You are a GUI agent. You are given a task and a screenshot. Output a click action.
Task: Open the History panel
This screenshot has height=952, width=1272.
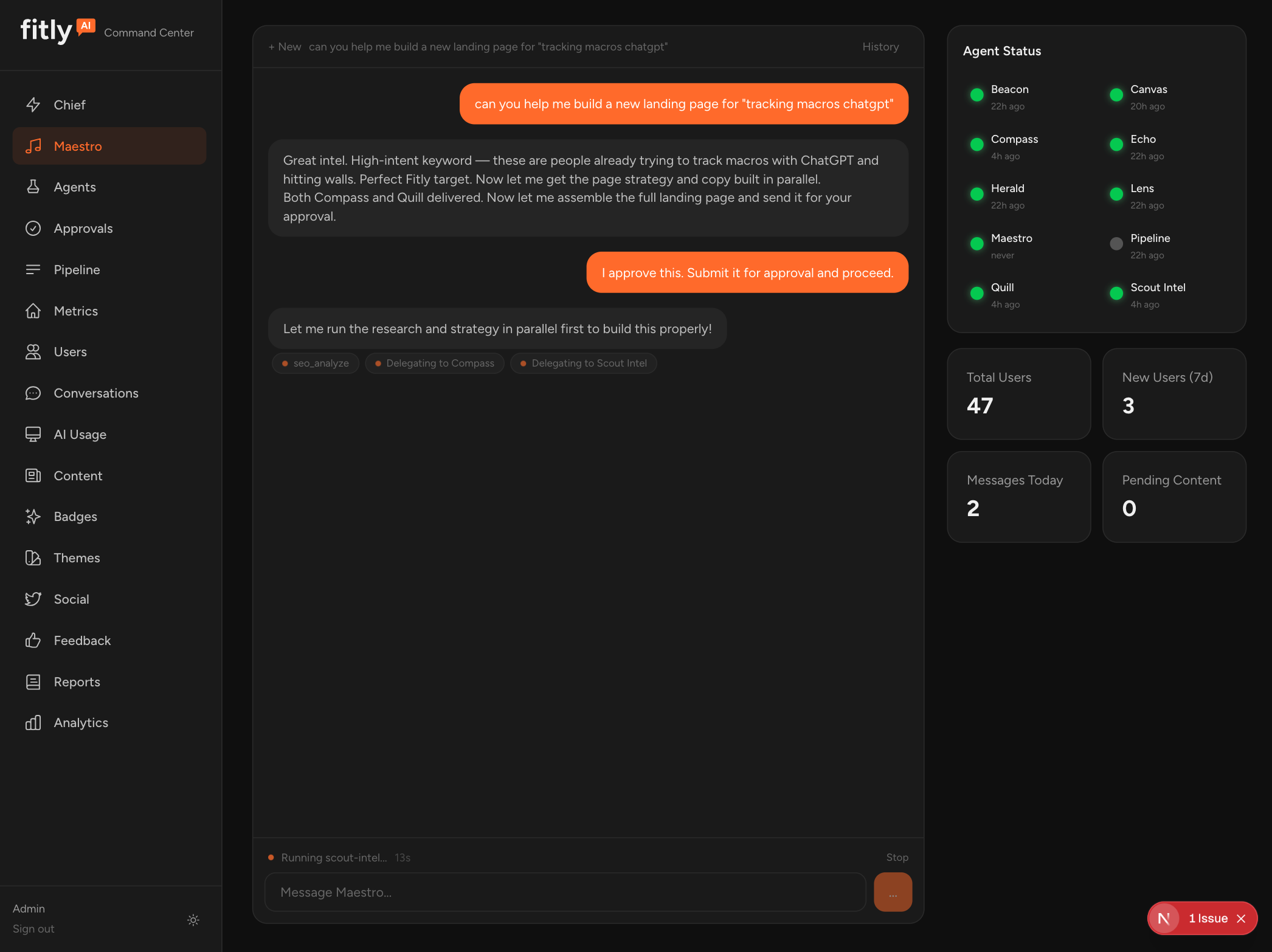click(880, 46)
